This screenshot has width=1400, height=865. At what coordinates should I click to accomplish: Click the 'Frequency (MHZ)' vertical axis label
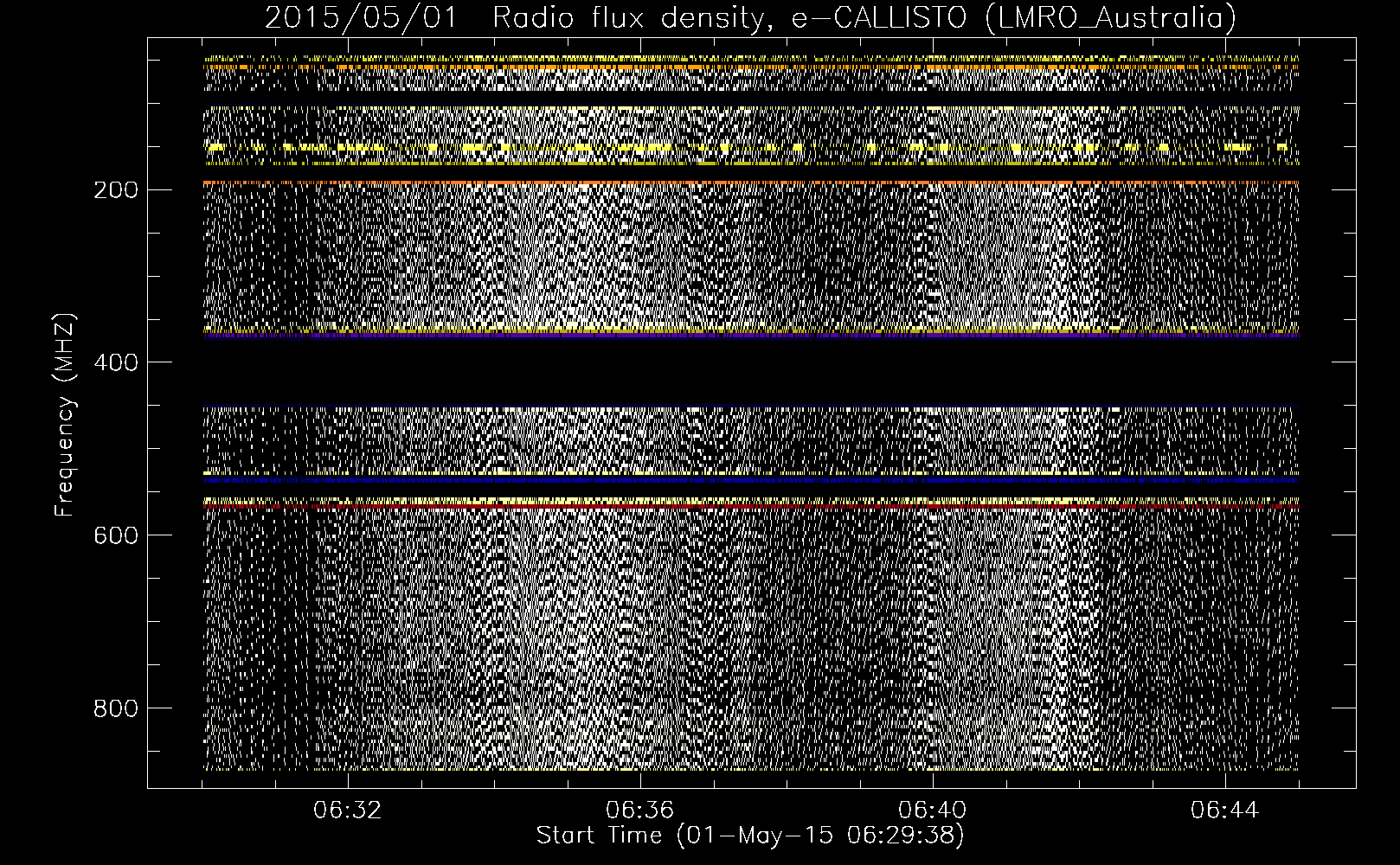click(x=64, y=415)
